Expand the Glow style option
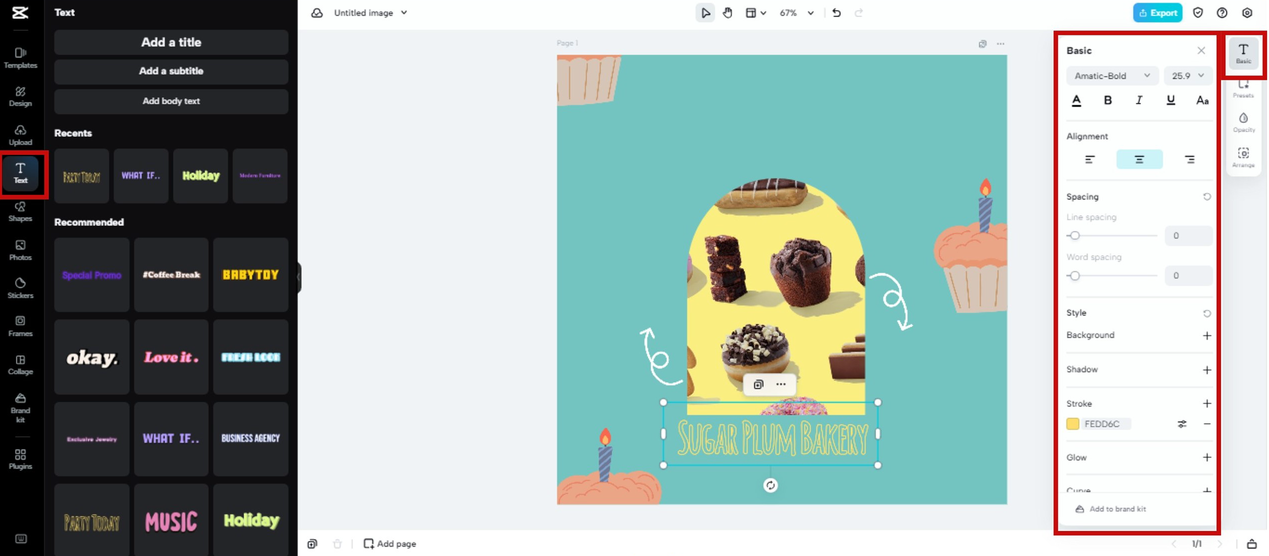The width and height of the screenshot is (1269, 556). [x=1207, y=458]
